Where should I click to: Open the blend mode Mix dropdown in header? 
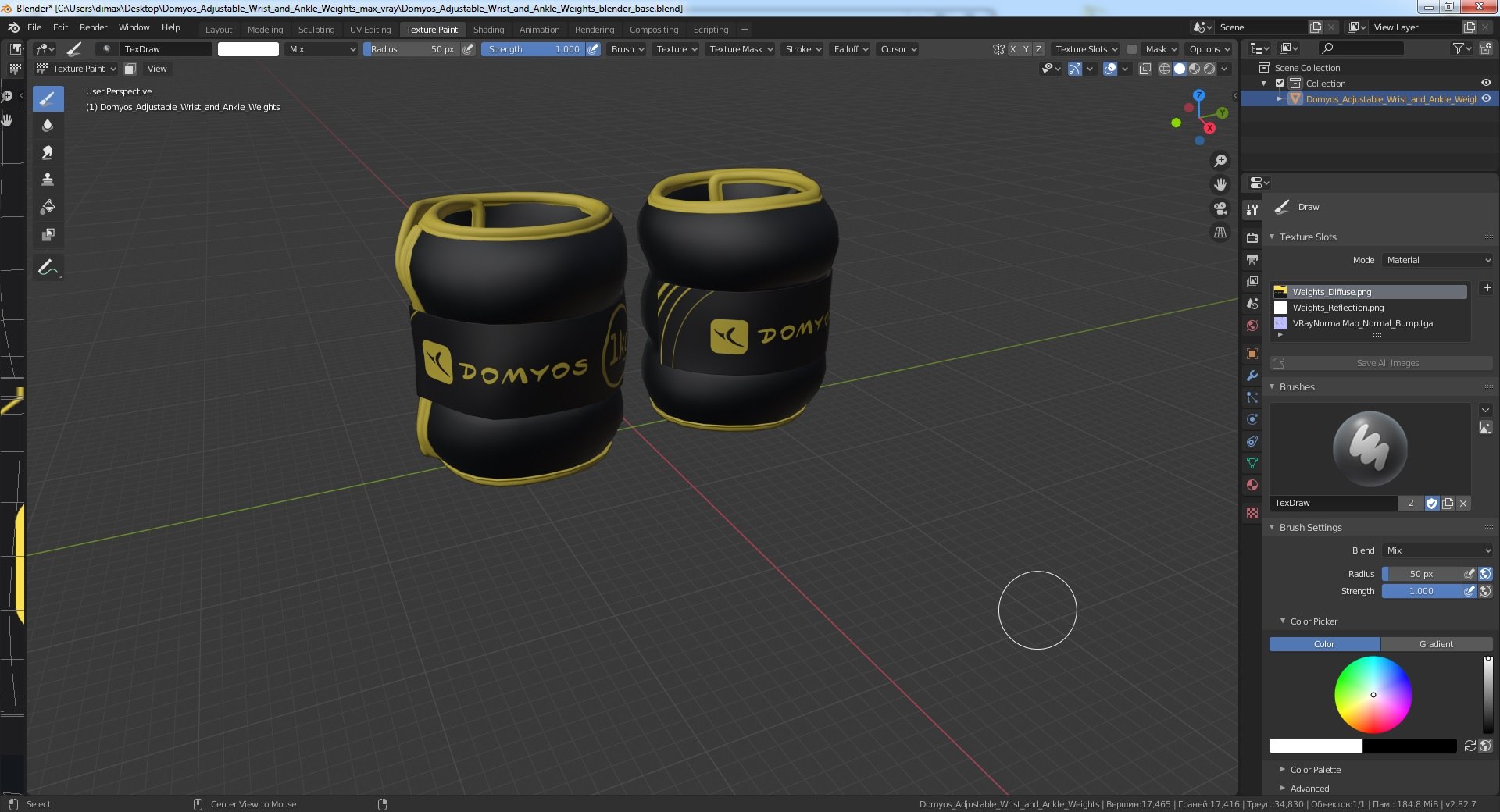pos(322,49)
